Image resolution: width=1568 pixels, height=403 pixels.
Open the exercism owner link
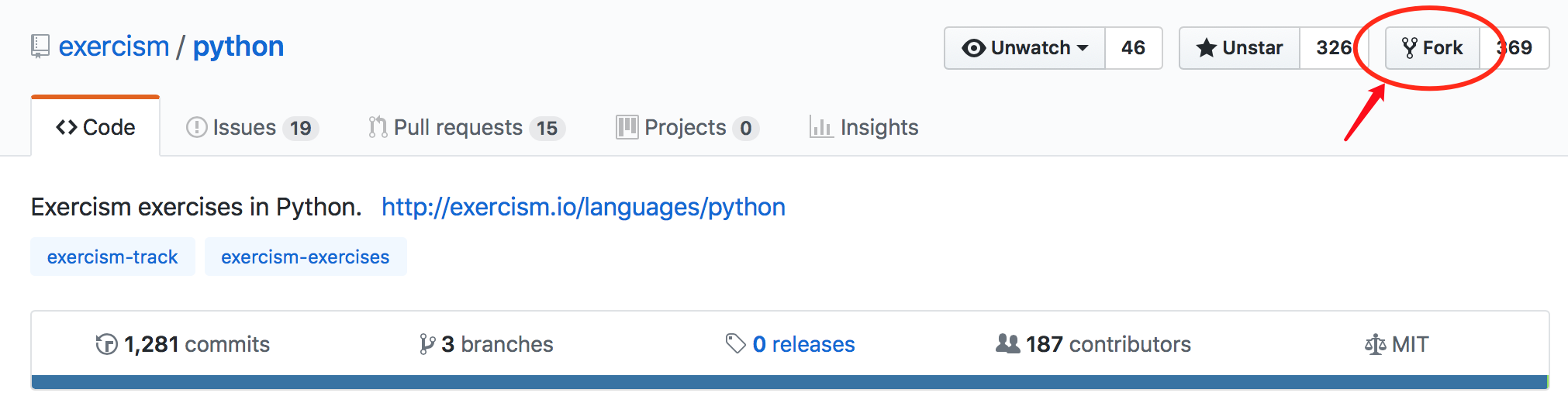point(114,46)
